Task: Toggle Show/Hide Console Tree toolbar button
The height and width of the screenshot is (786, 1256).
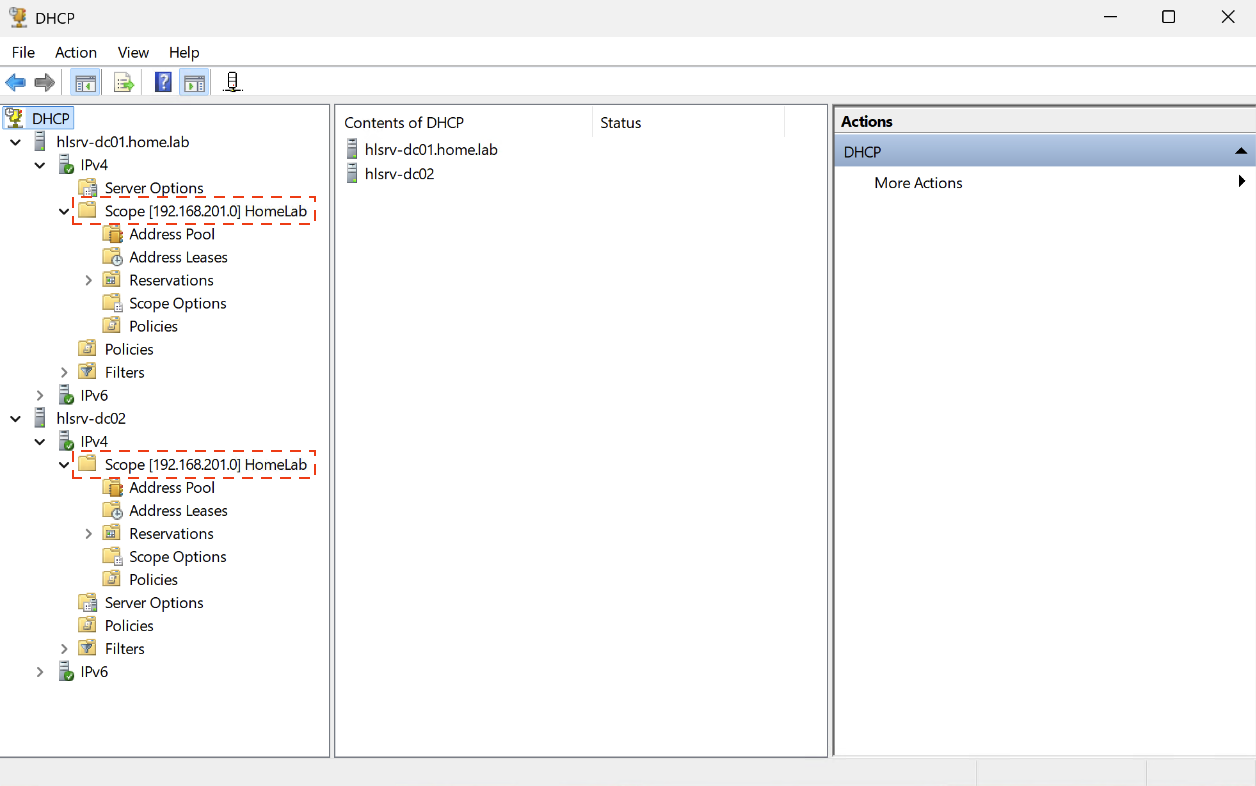Action: click(86, 83)
